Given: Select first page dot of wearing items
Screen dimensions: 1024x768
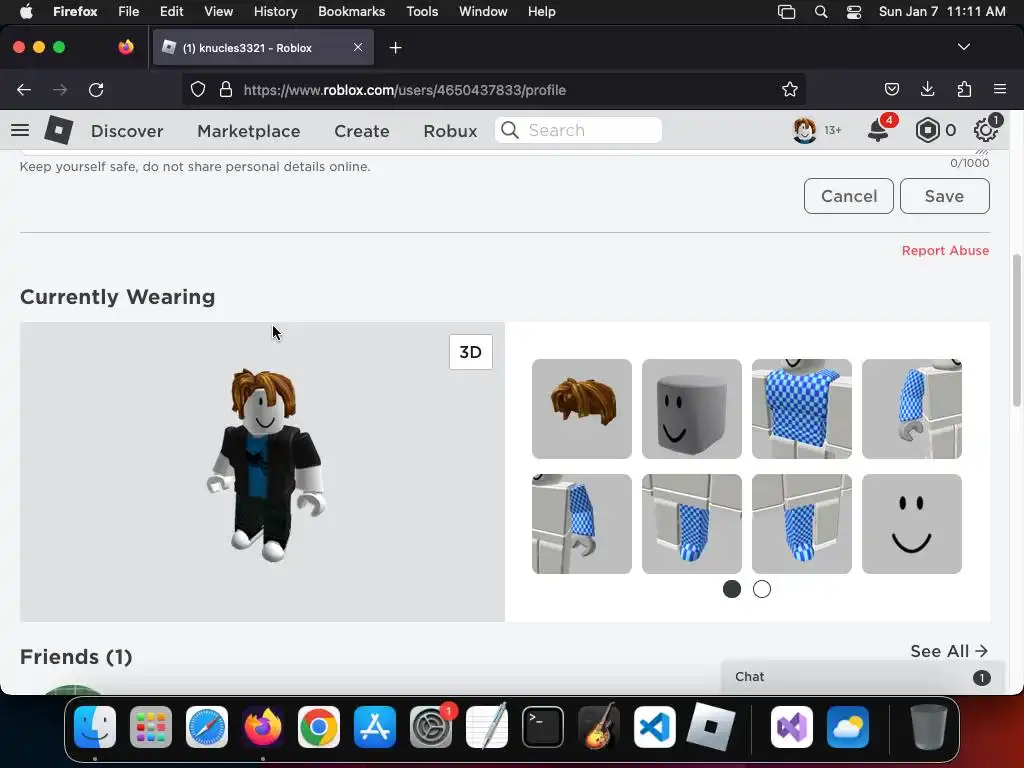Looking at the screenshot, I should 731,589.
